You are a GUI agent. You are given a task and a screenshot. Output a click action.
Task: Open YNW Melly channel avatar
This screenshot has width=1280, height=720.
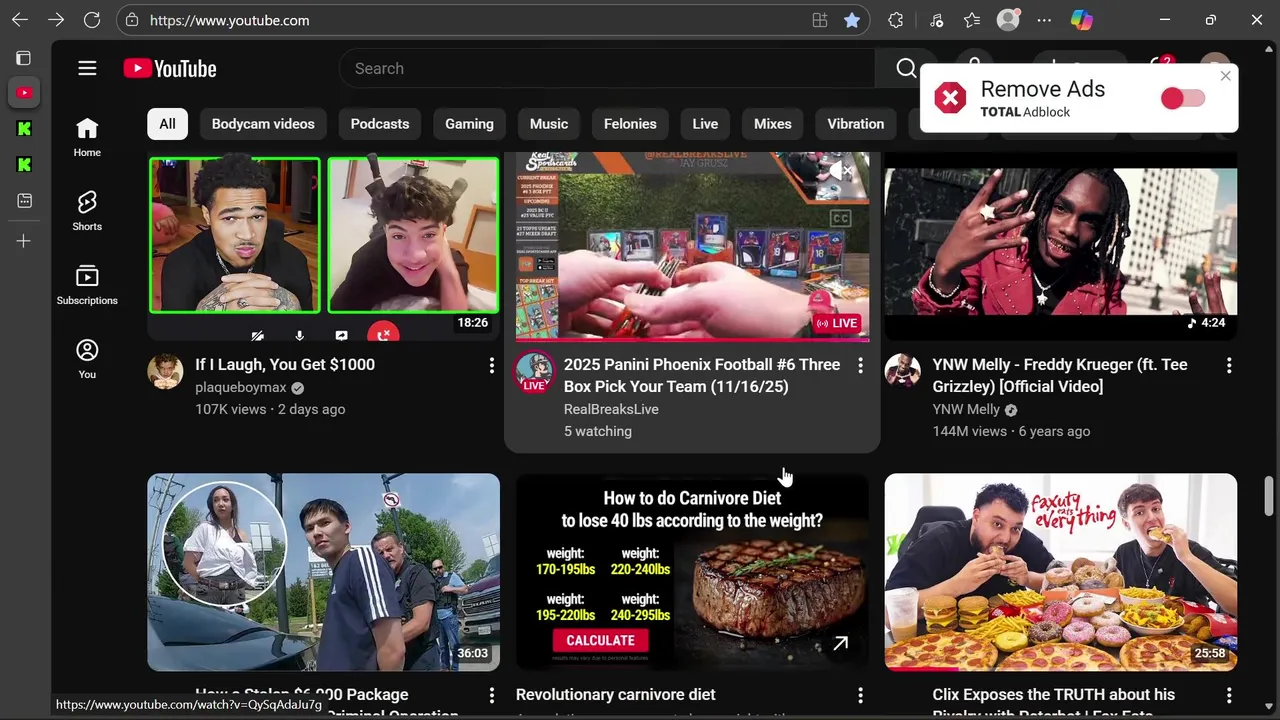click(903, 372)
